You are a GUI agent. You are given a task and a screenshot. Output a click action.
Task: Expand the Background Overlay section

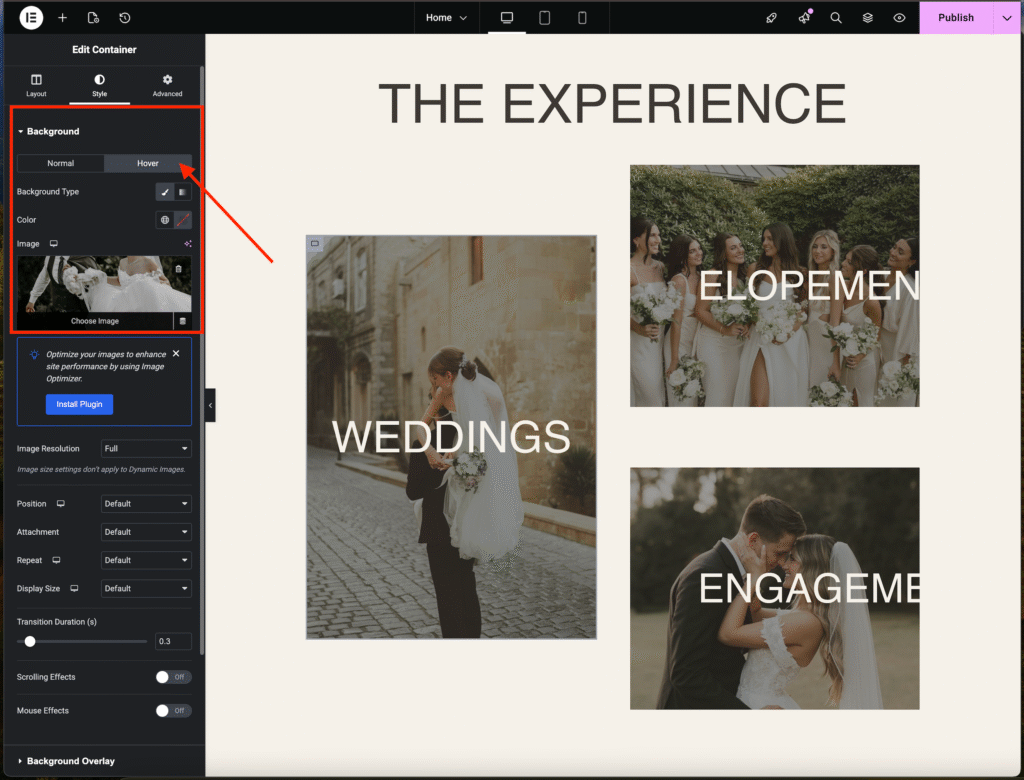70,761
